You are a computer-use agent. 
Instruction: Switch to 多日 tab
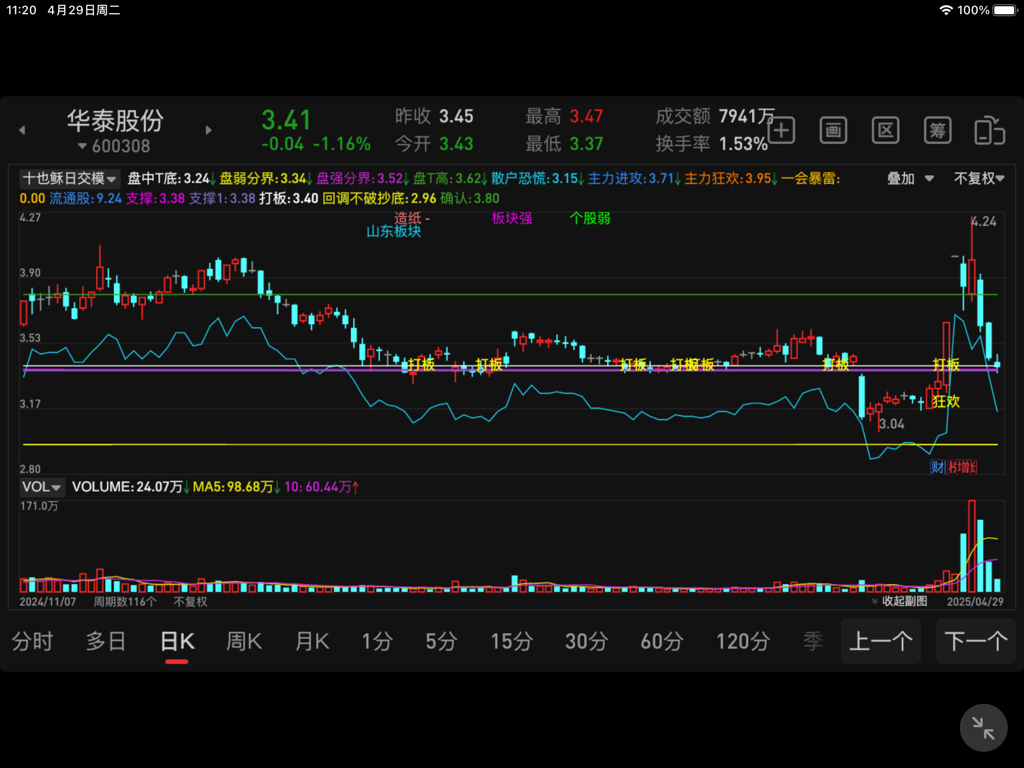106,641
